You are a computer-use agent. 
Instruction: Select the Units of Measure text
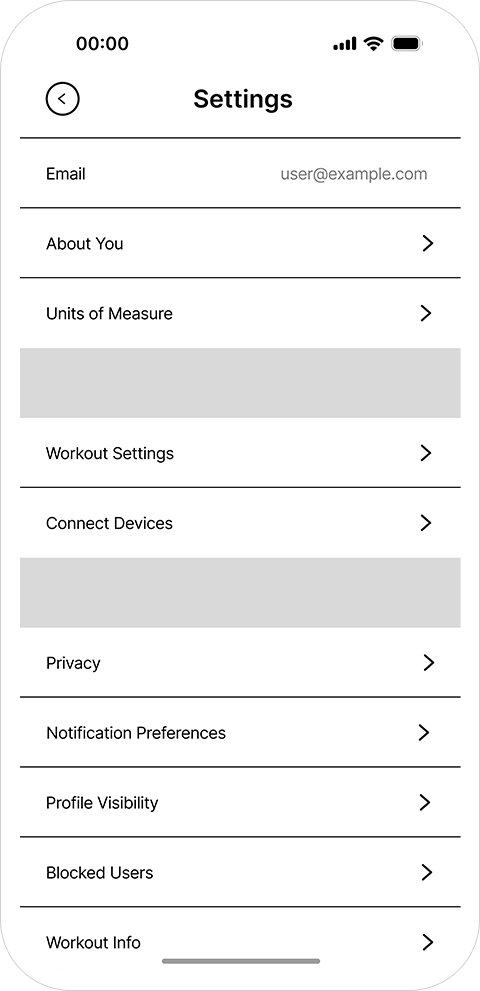click(x=109, y=314)
